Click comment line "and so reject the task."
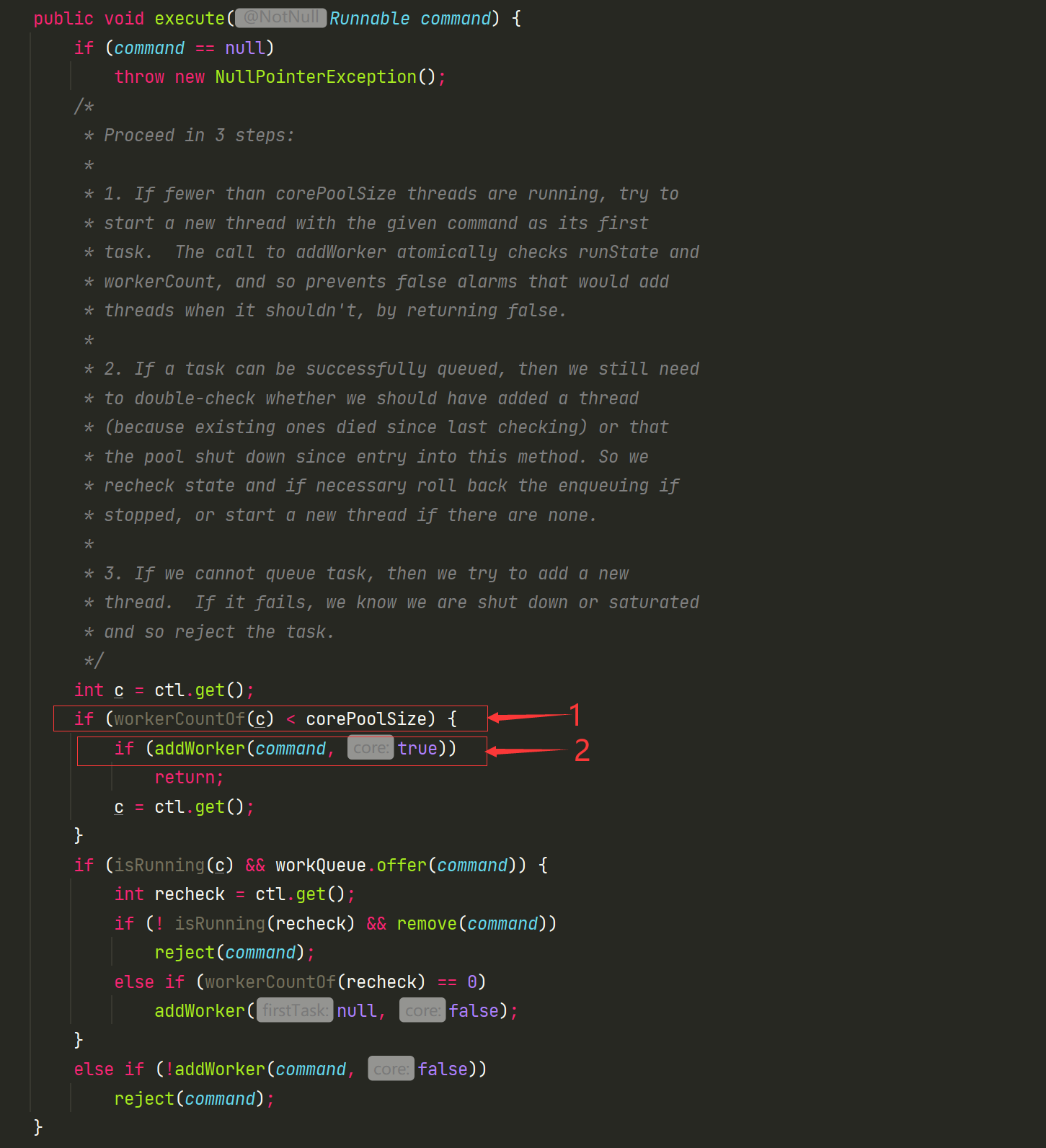Viewport: 1046px width, 1148px height. pos(219,632)
